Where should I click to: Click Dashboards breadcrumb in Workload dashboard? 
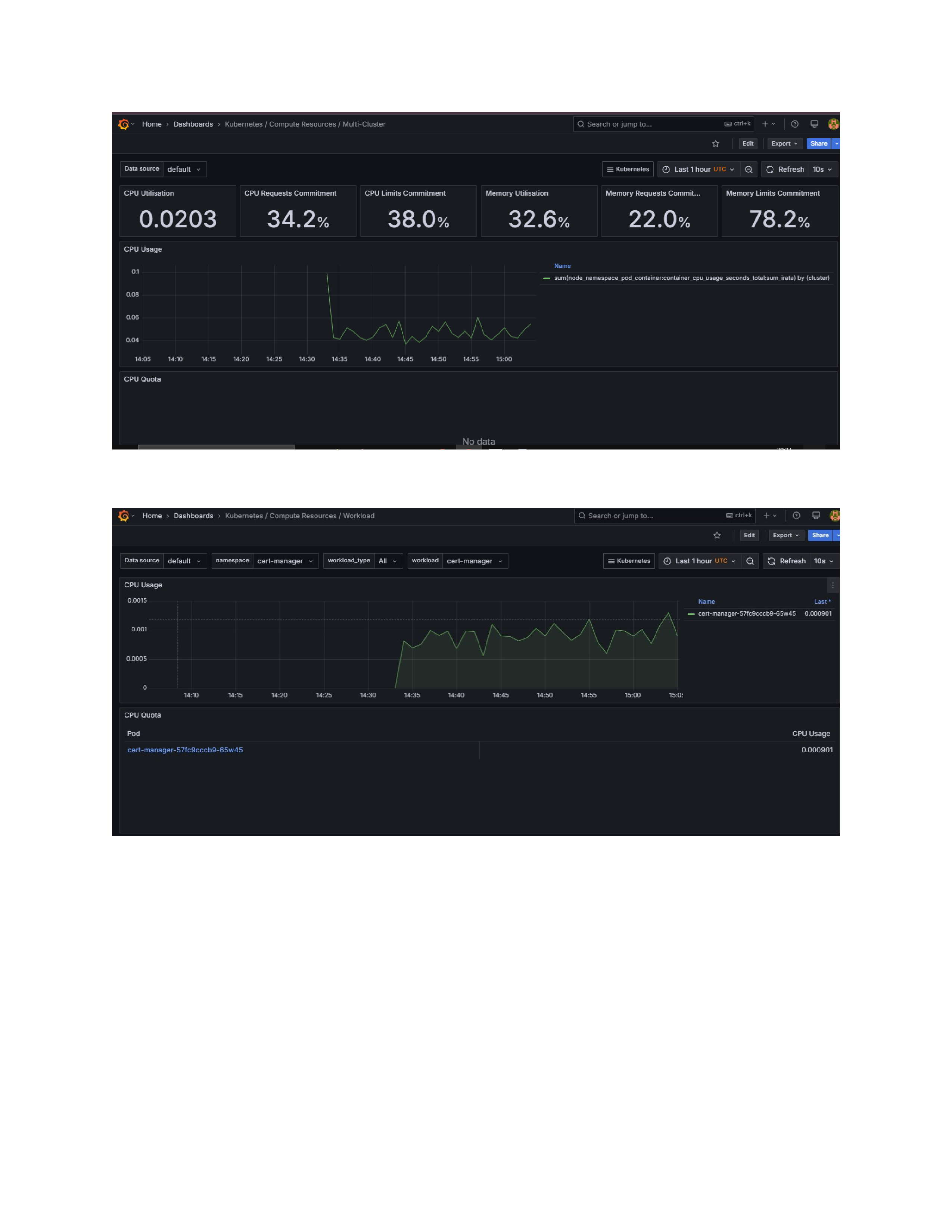[x=193, y=516]
